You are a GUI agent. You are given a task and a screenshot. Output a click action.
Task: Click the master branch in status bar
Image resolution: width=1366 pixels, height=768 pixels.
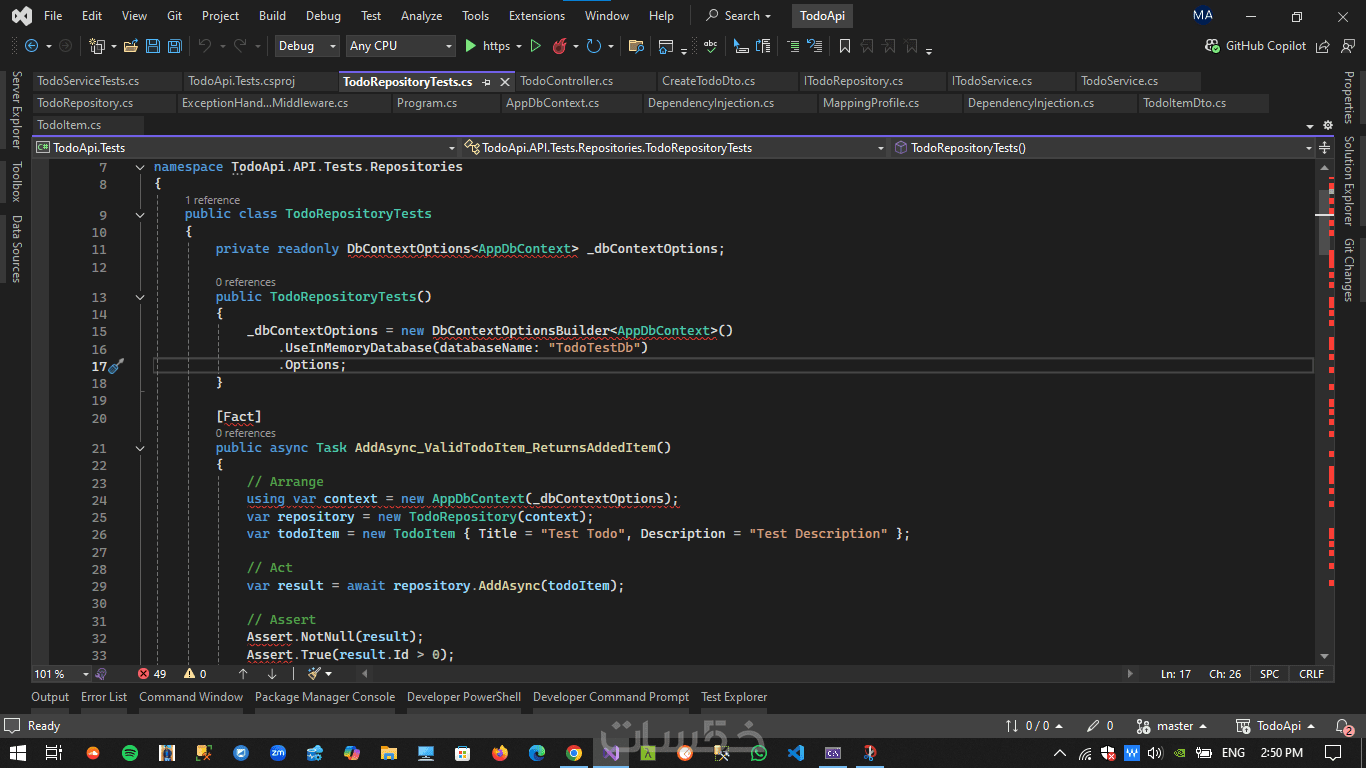[x=1174, y=726]
